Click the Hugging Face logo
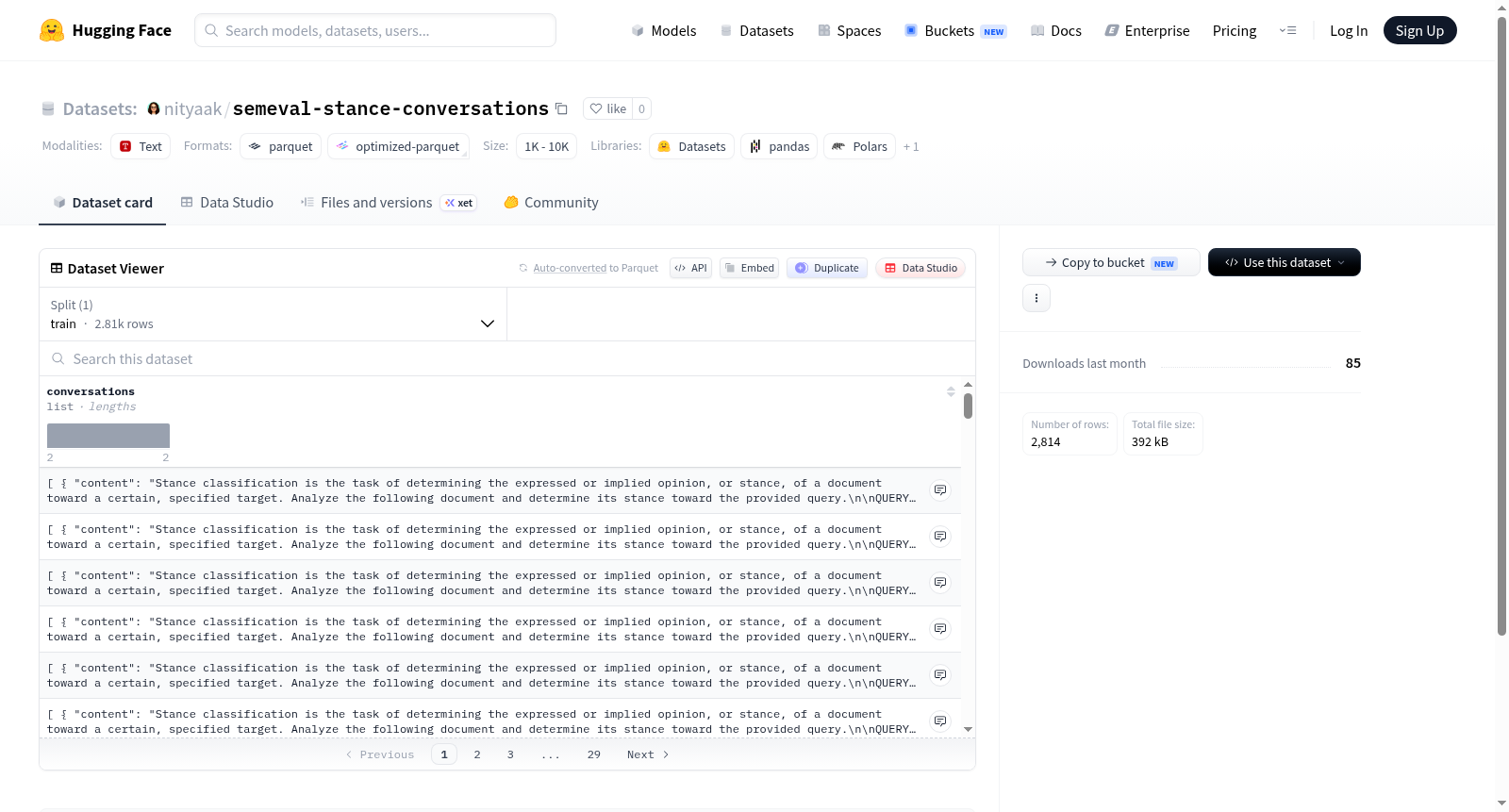This screenshot has height=812, width=1509. pyautogui.click(x=106, y=30)
